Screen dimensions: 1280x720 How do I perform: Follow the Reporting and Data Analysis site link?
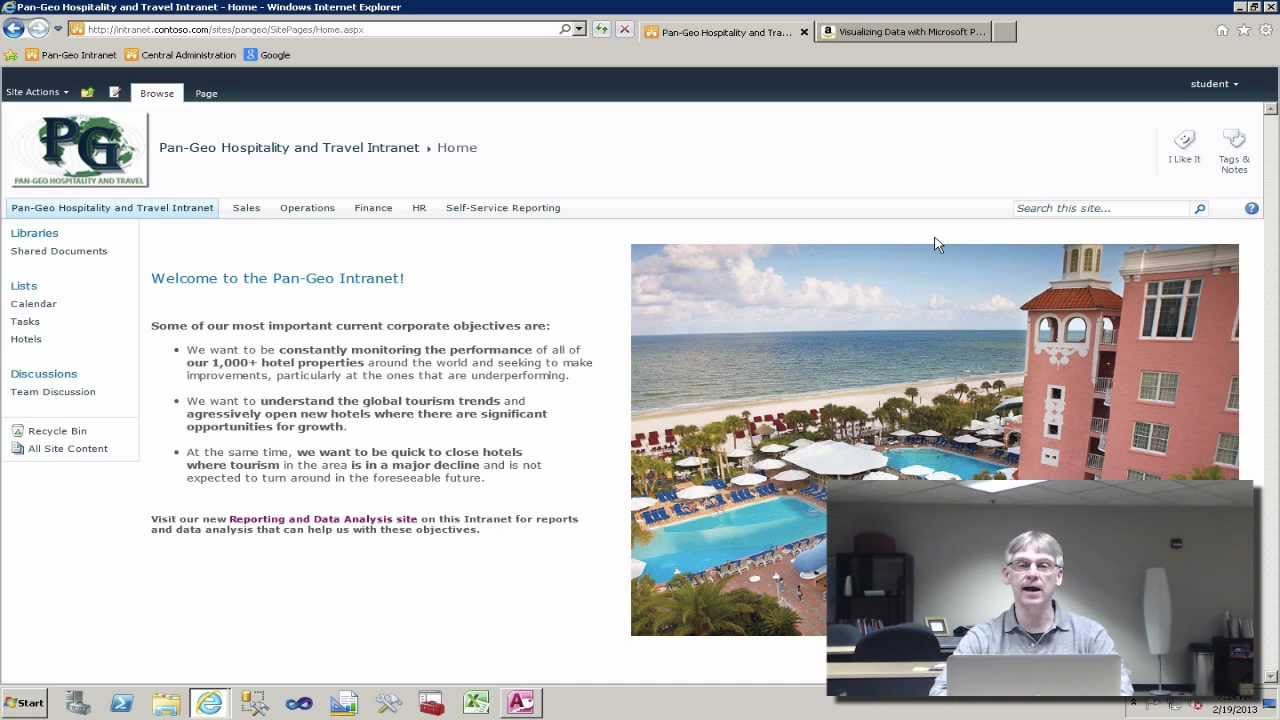(x=323, y=519)
